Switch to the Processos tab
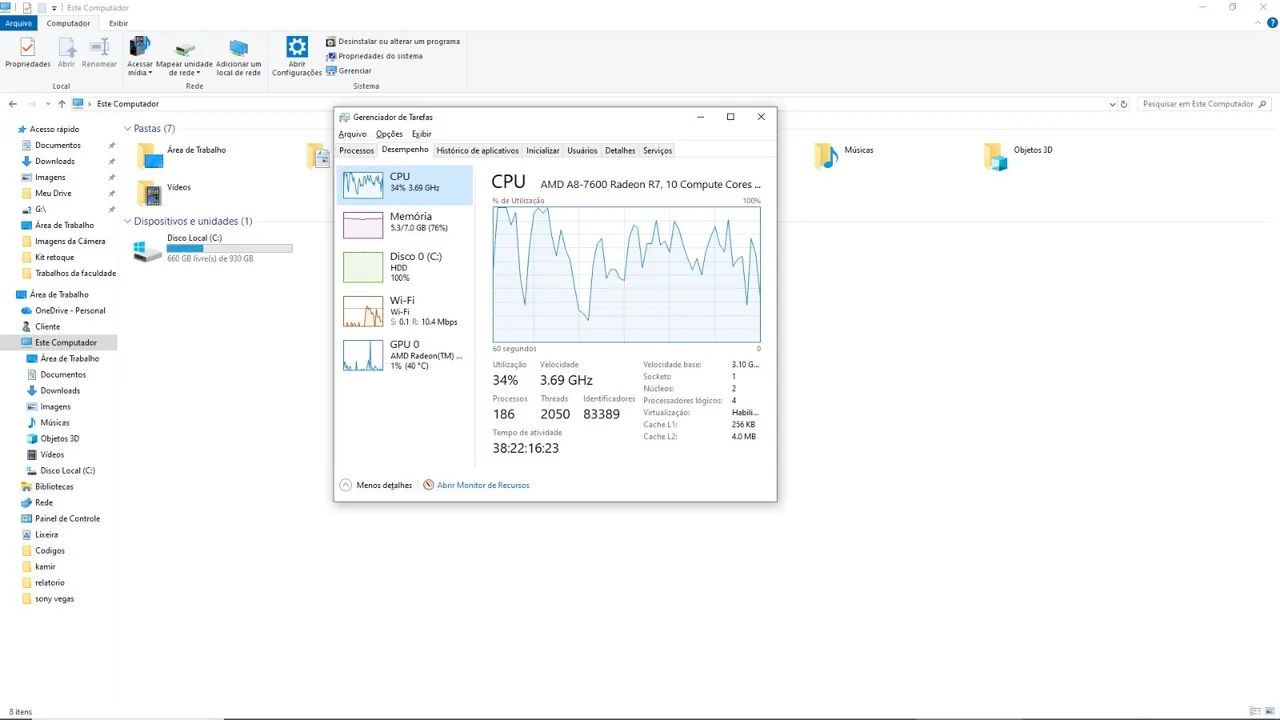The image size is (1280, 720). (x=356, y=151)
